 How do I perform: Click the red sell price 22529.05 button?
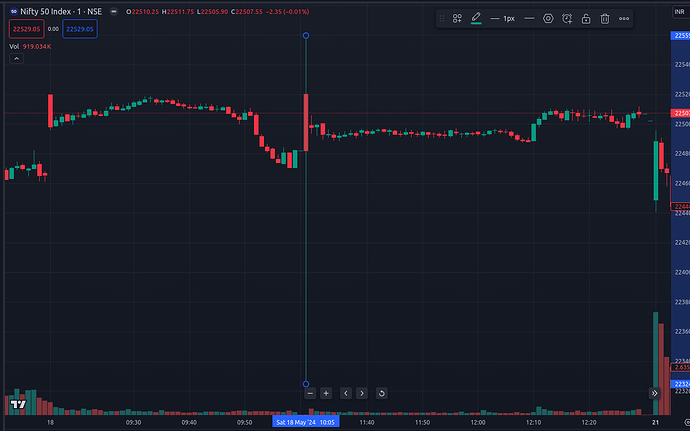(26, 29)
